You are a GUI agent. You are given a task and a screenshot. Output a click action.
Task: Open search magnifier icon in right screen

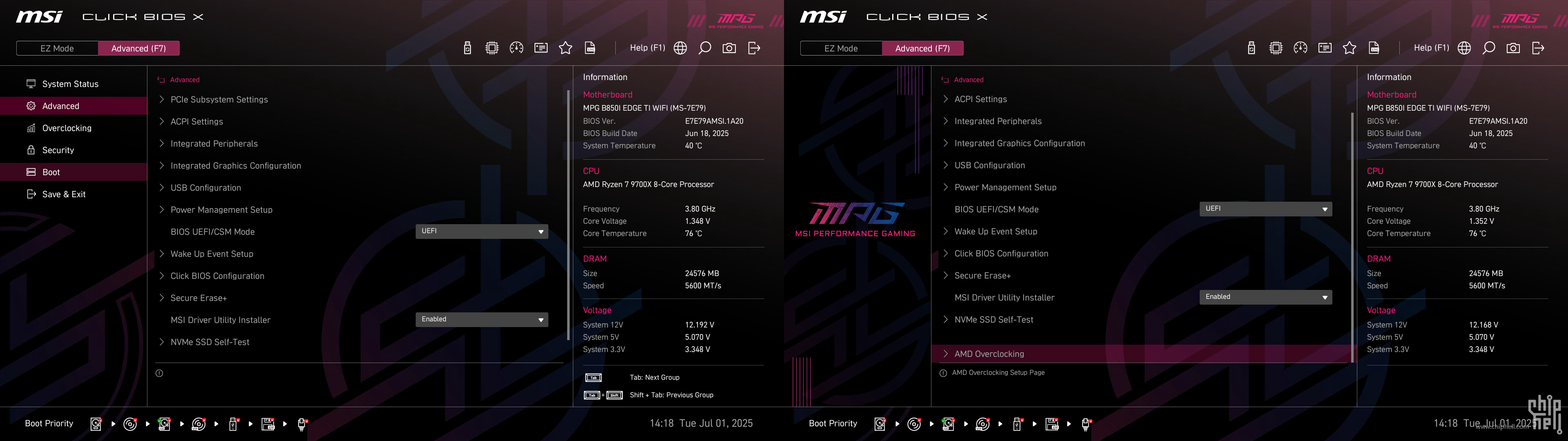click(x=1489, y=48)
